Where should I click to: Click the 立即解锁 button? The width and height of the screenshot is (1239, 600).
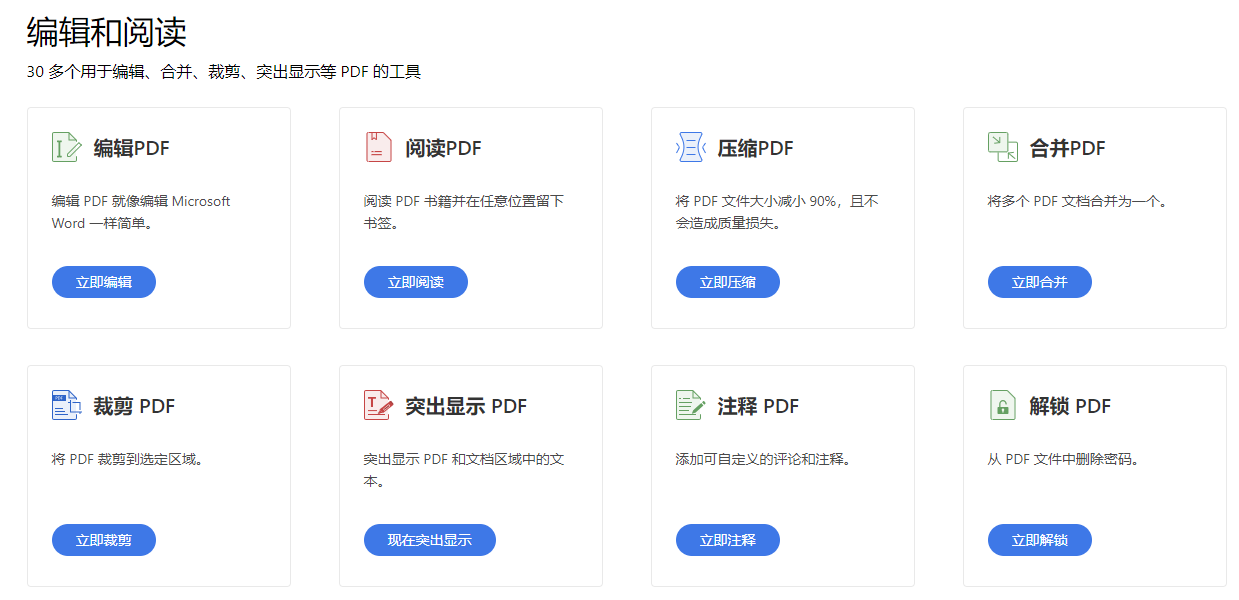tap(1040, 540)
